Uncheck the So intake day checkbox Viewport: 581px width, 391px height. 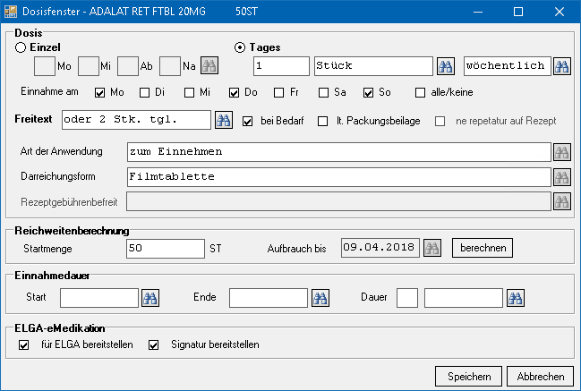click(x=368, y=93)
